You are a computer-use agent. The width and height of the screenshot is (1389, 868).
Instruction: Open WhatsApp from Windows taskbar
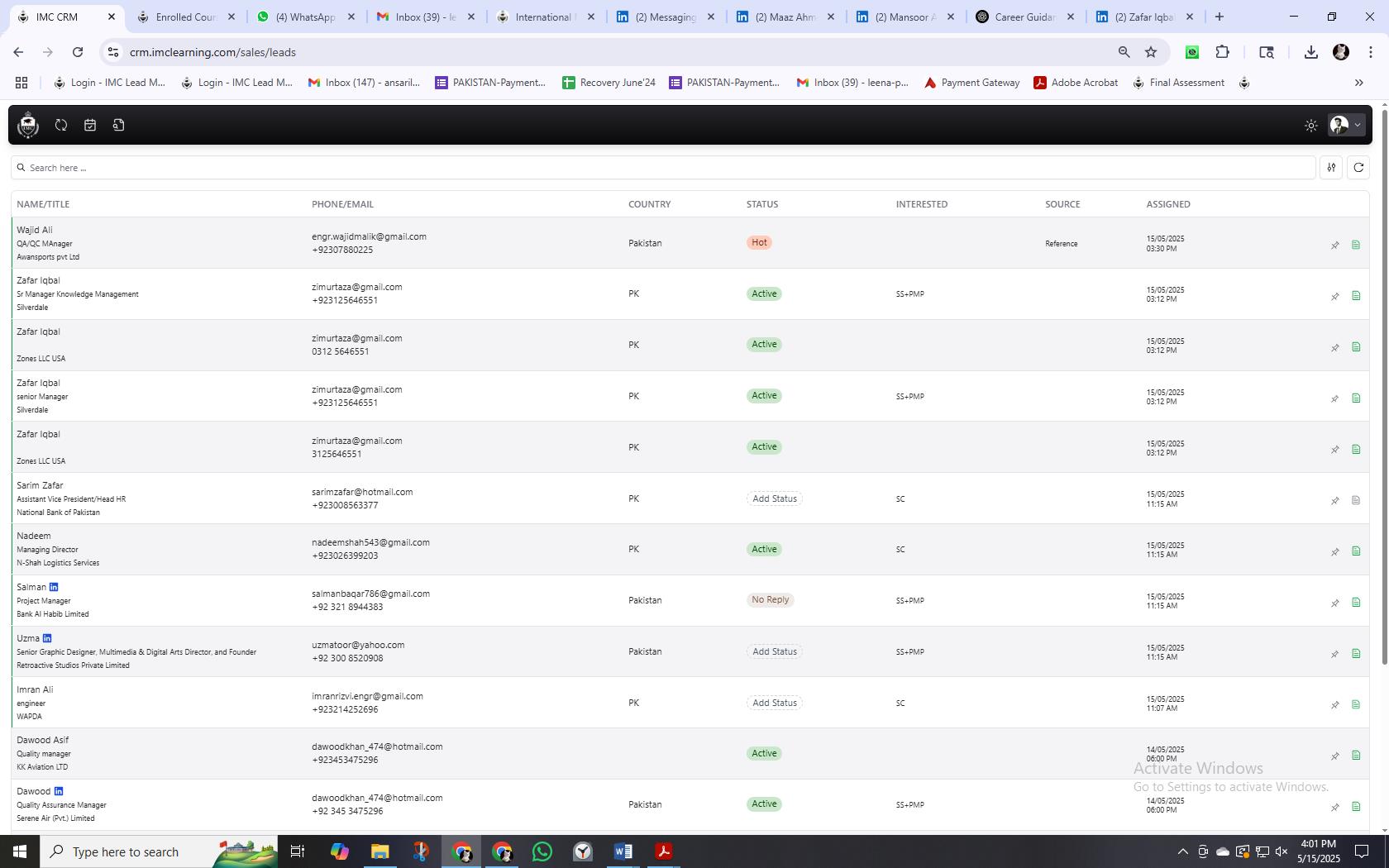pos(542,851)
